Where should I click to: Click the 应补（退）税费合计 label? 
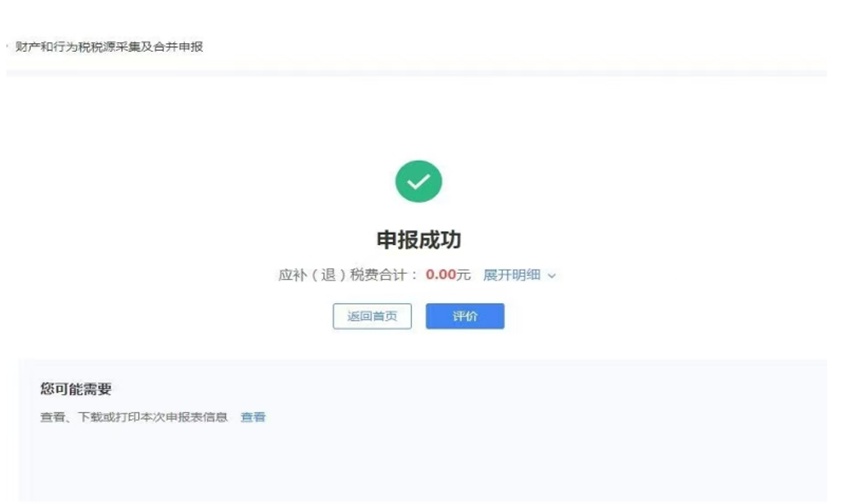point(342,275)
